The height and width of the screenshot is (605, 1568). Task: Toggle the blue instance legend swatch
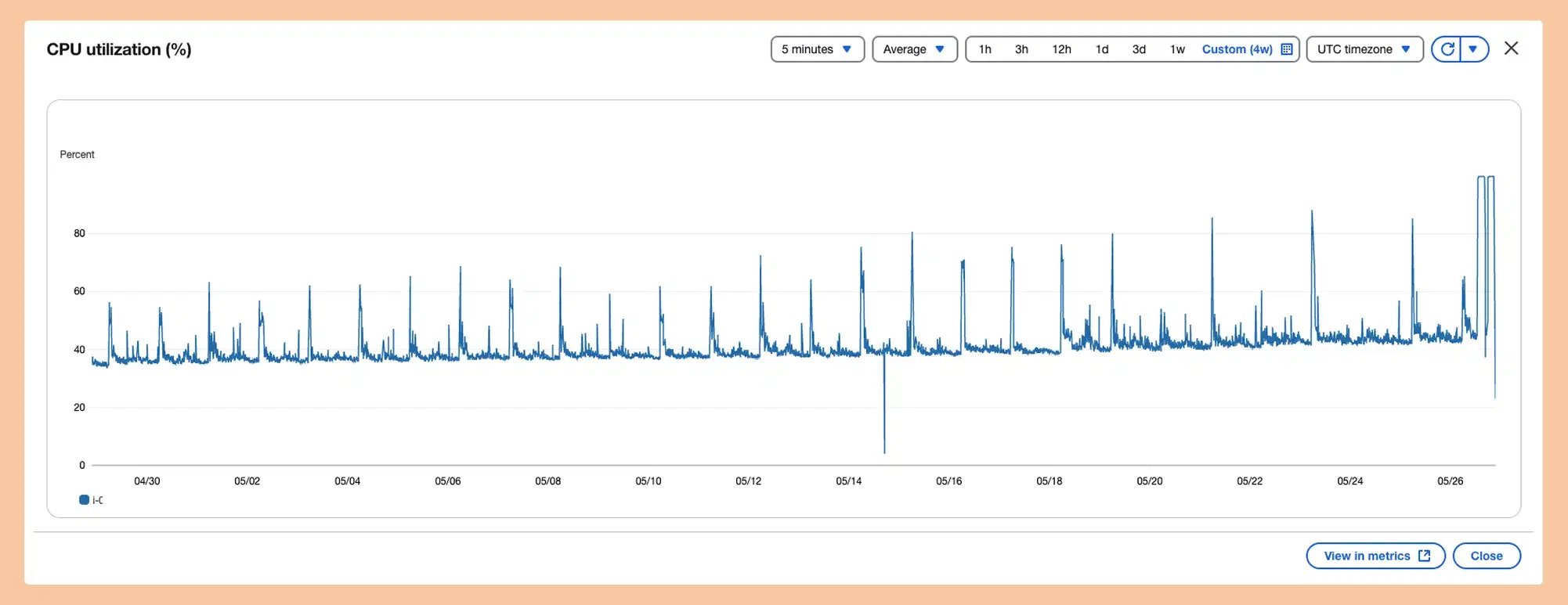coord(84,500)
